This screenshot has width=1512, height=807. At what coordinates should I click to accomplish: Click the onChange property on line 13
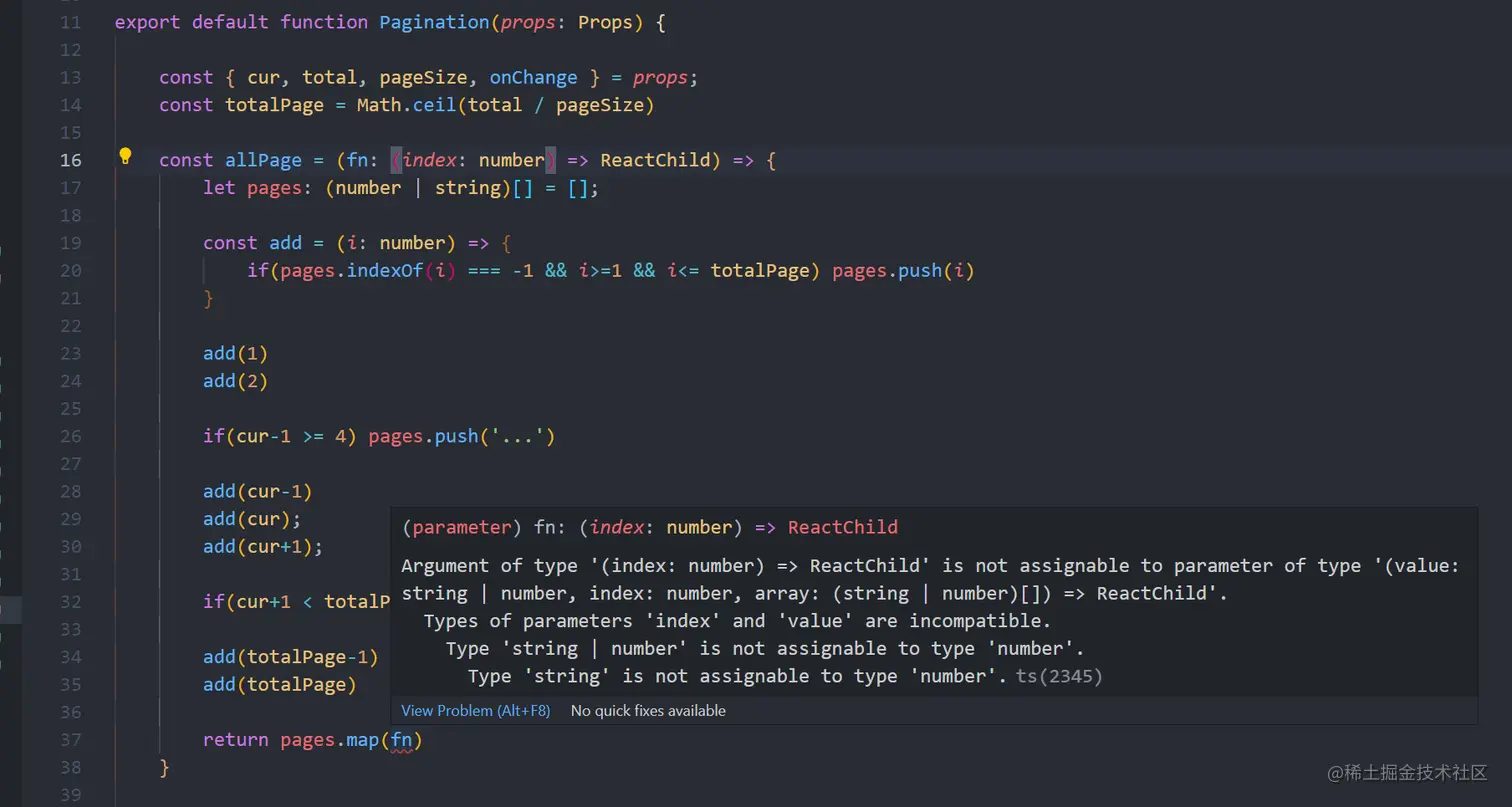tap(534, 78)
